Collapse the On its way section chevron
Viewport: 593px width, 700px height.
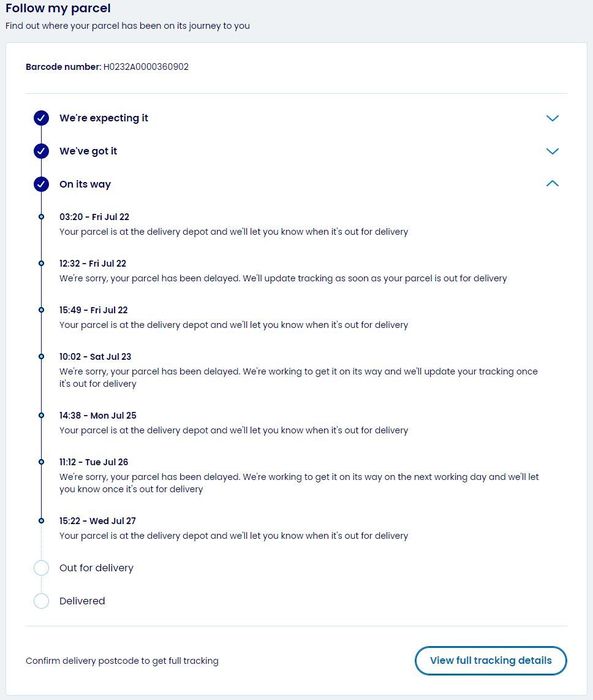pyautogui.click(x=552, y=183)
